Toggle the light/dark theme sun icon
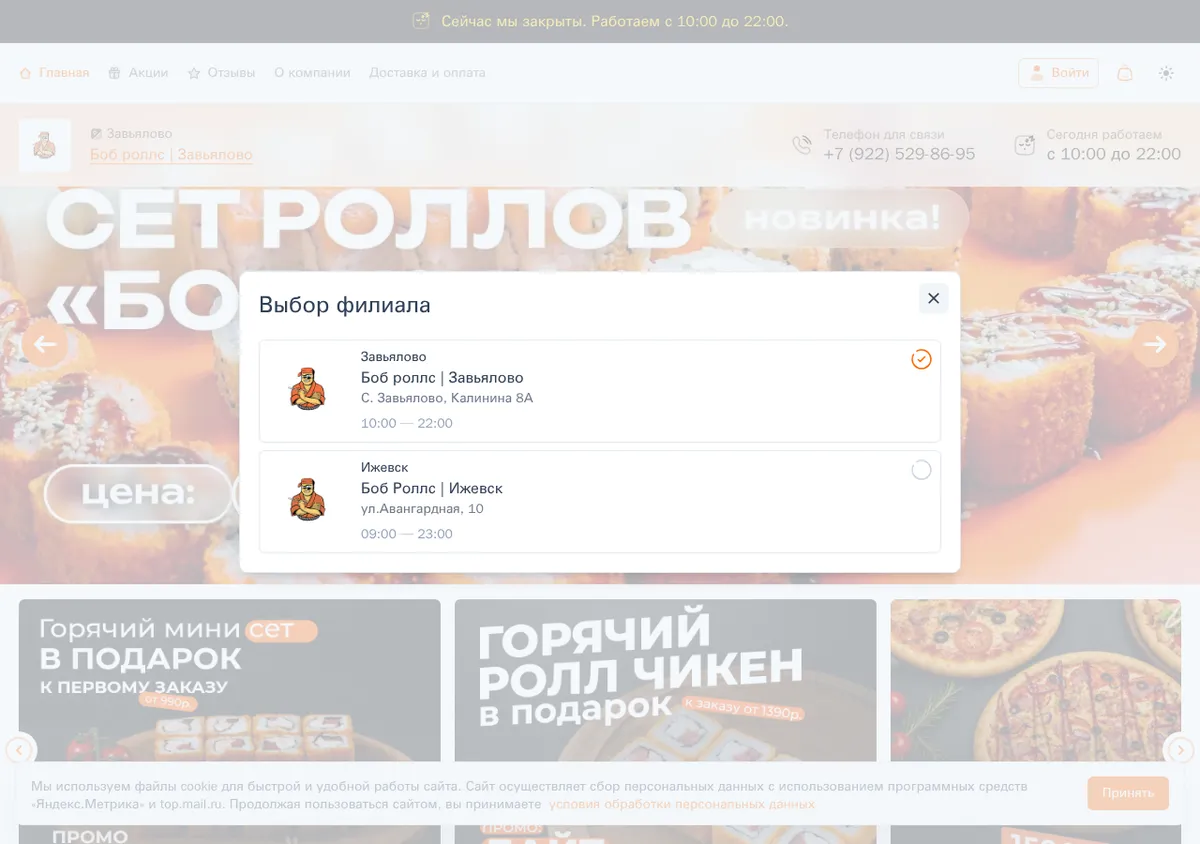This screenshot has height=844, width=1200. tap(1166, 73)
